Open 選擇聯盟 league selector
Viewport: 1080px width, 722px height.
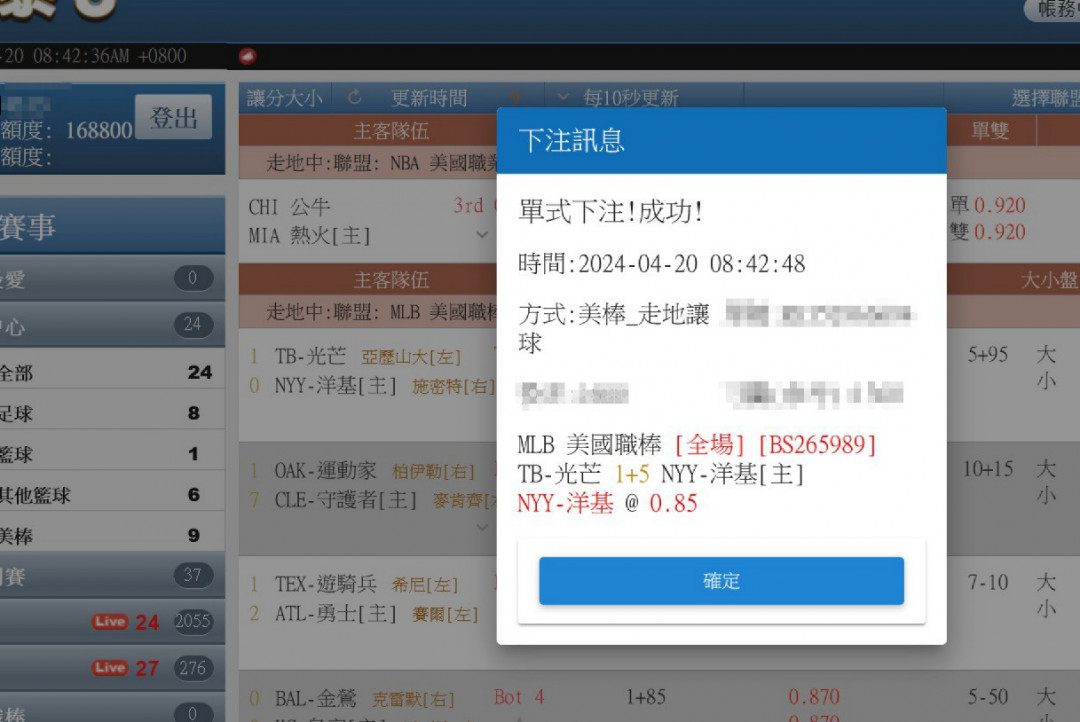[1044, 98]
